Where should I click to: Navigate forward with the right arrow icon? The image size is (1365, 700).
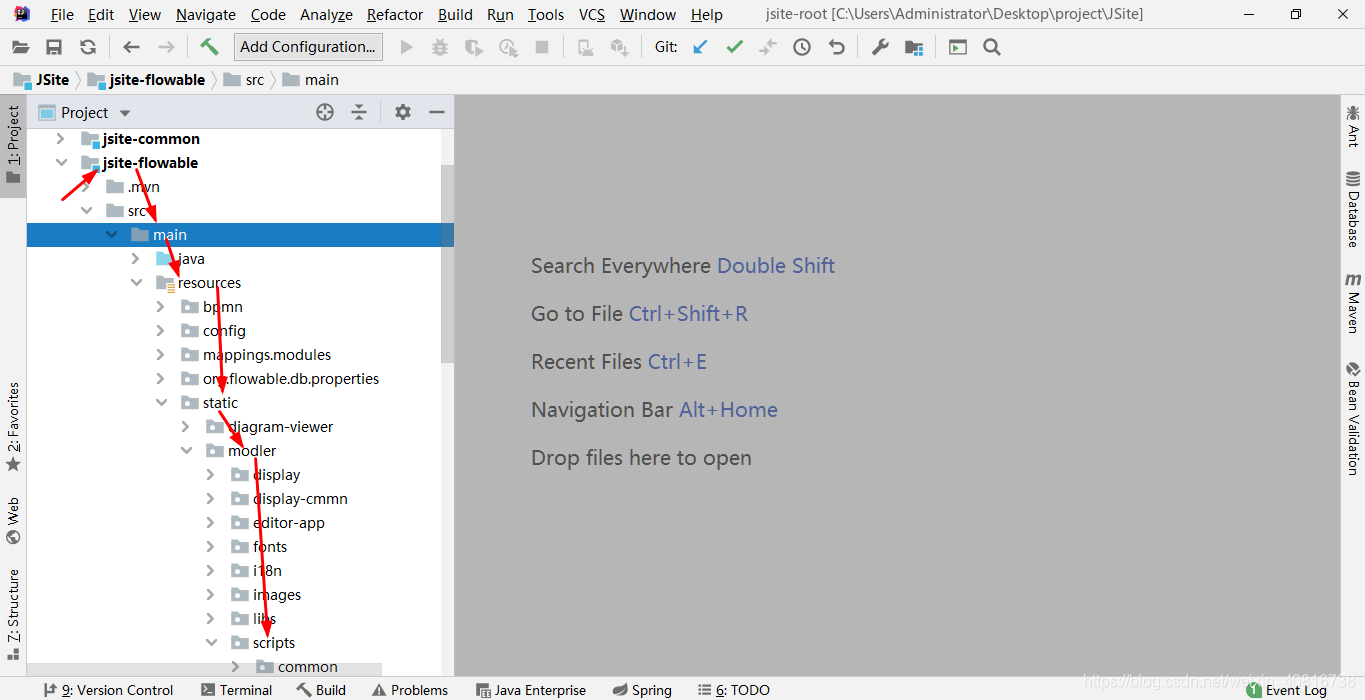(166, 47)
